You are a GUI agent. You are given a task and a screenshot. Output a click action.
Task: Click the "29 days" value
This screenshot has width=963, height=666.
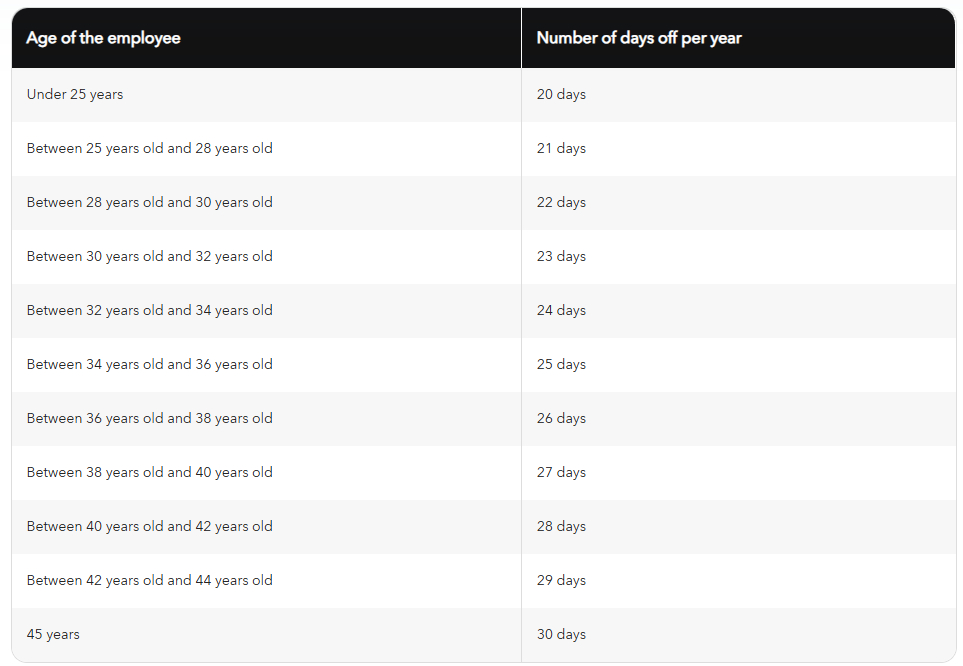tap(561, 580)
